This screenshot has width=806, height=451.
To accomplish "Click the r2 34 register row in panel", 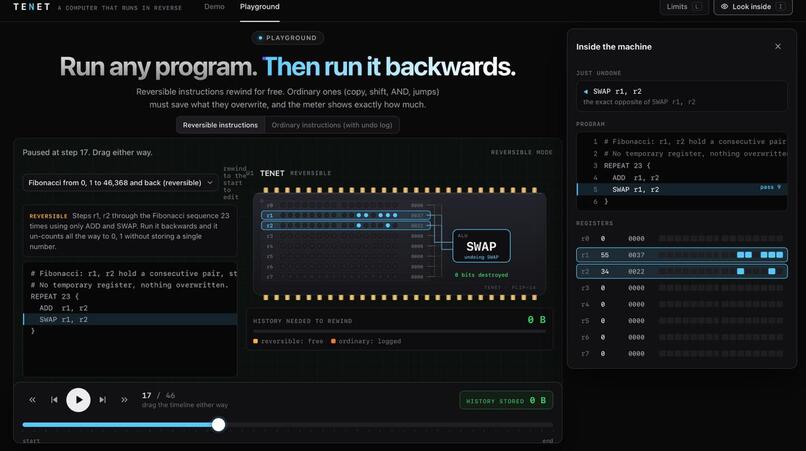I will (x=682, y=272).
